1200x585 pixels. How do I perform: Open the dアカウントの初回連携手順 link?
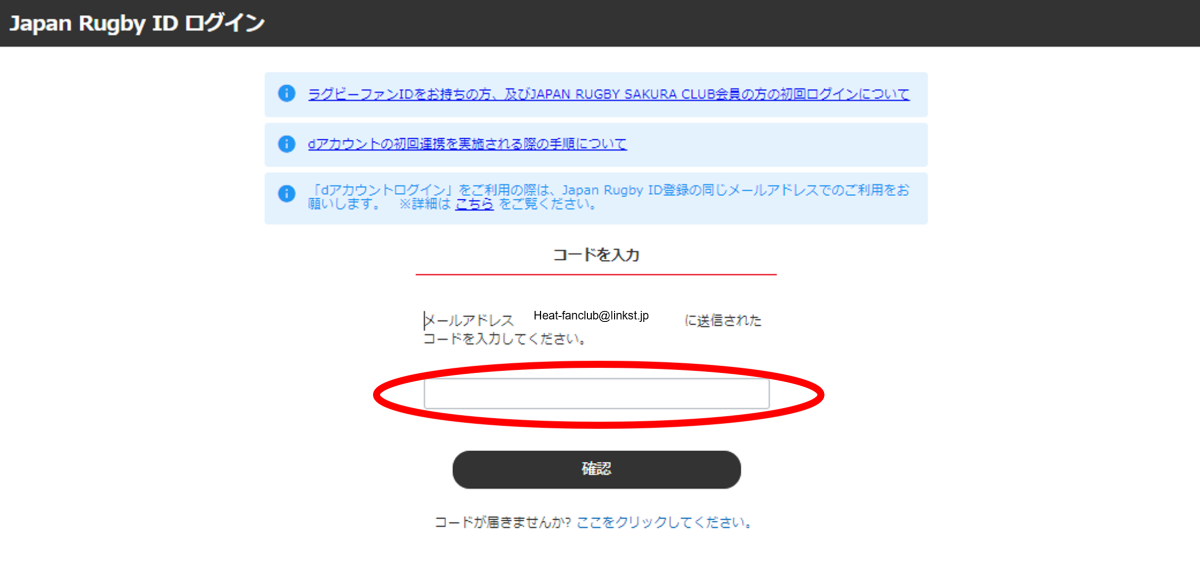[467, 144]
